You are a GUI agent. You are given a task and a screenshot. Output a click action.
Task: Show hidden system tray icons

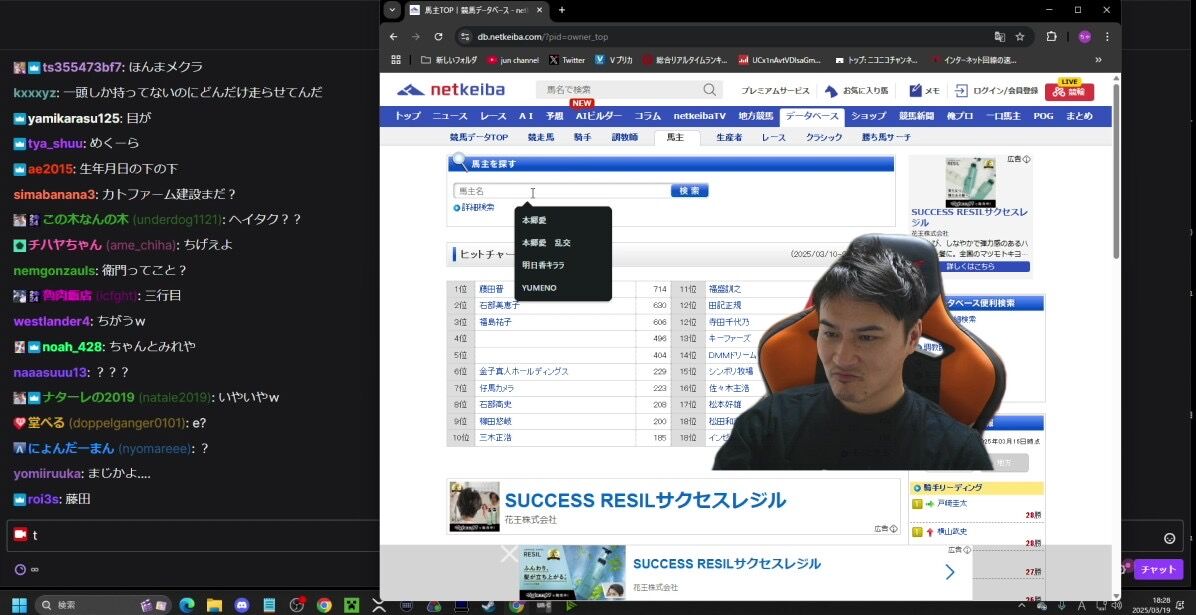click(1022, 605)
